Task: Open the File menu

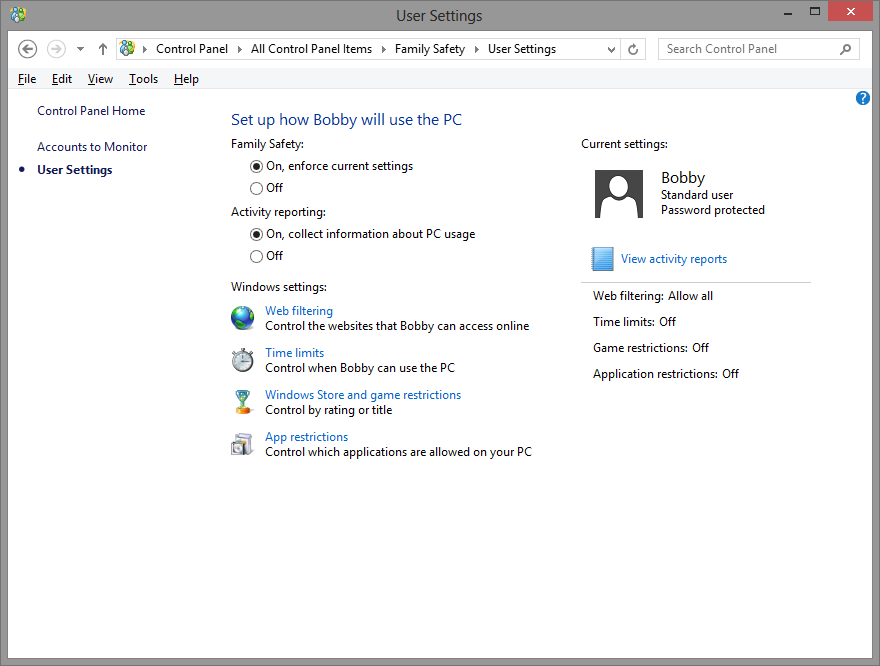Action: [x=27, y=79]
